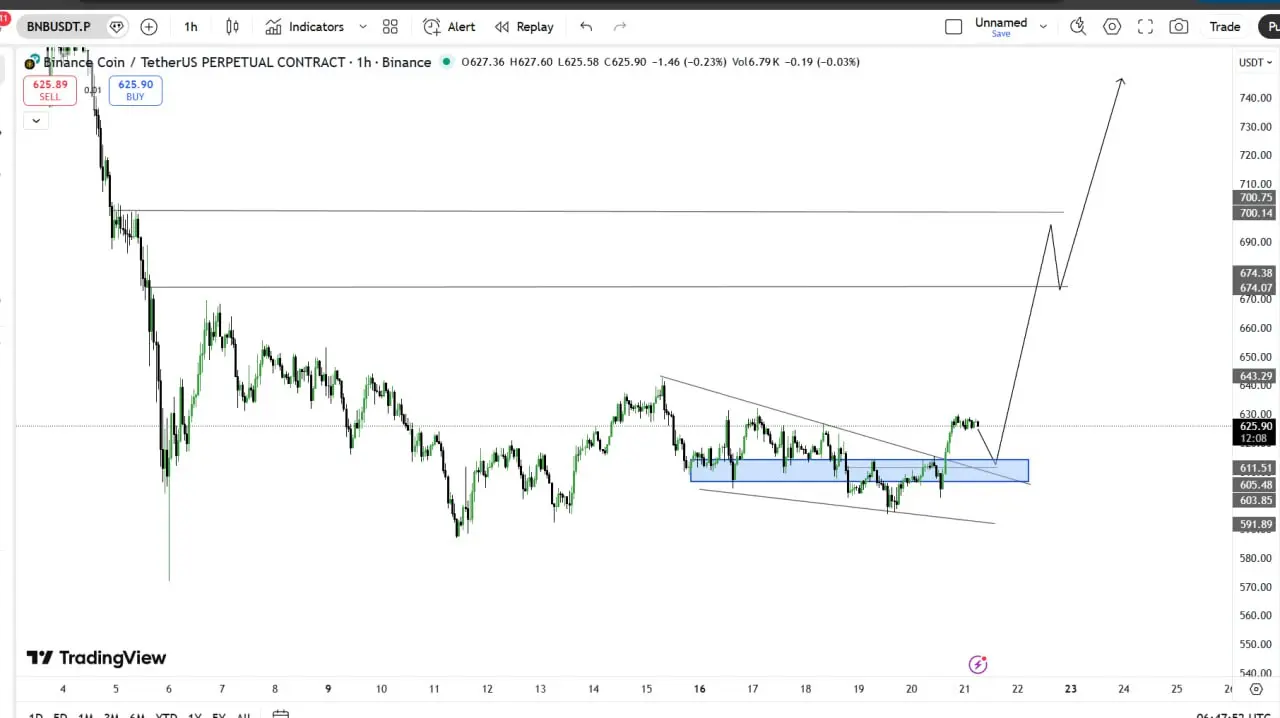Select the layout setup square icon
The image size is (1280, 718).
[954, 27]
